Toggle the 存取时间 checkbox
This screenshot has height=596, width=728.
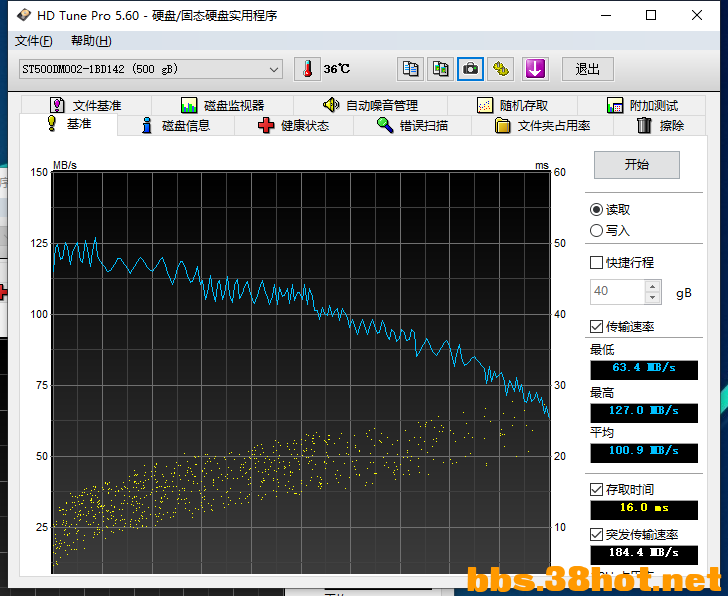[x=622, y=489]
